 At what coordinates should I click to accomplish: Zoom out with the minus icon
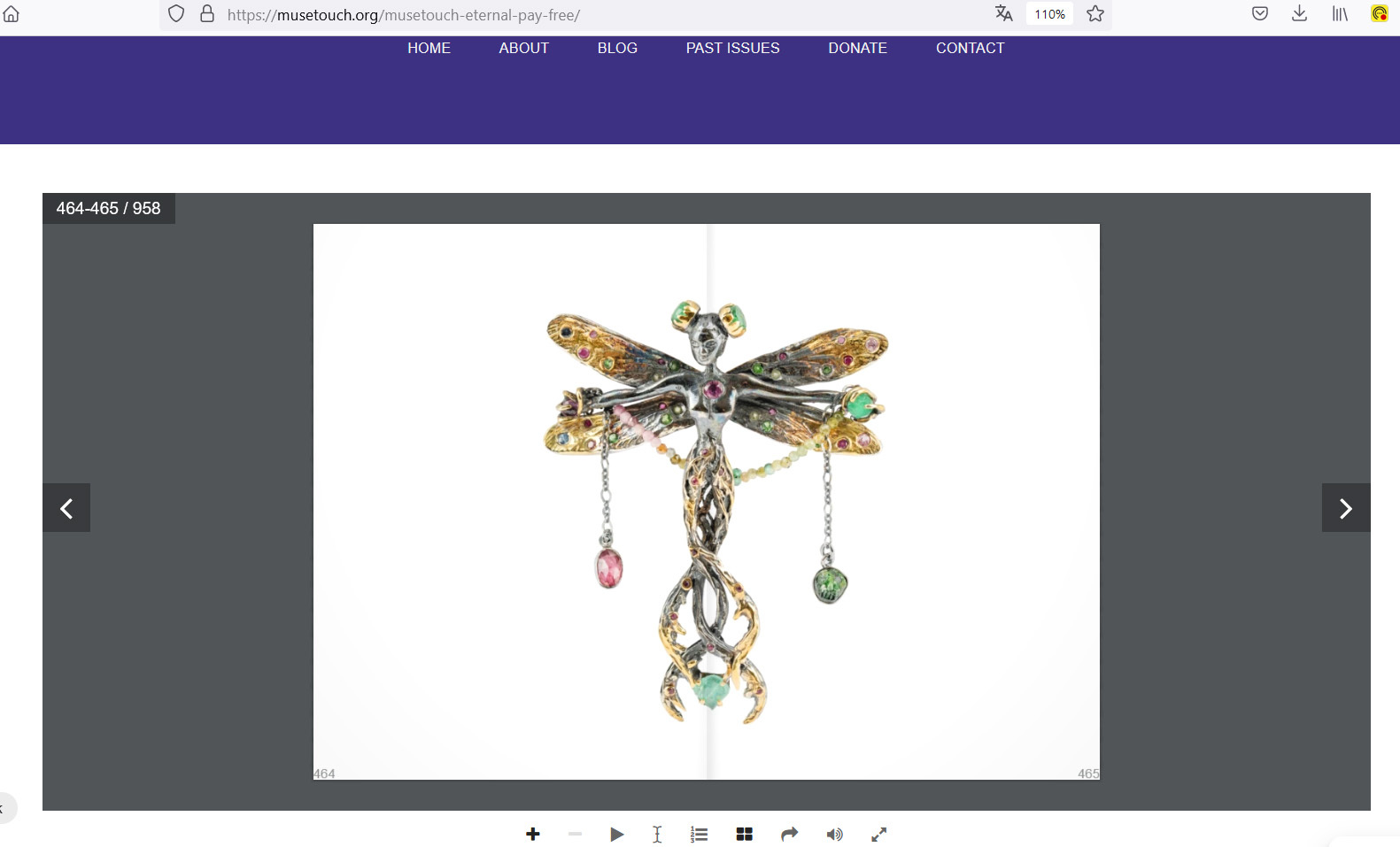[575, 834]
